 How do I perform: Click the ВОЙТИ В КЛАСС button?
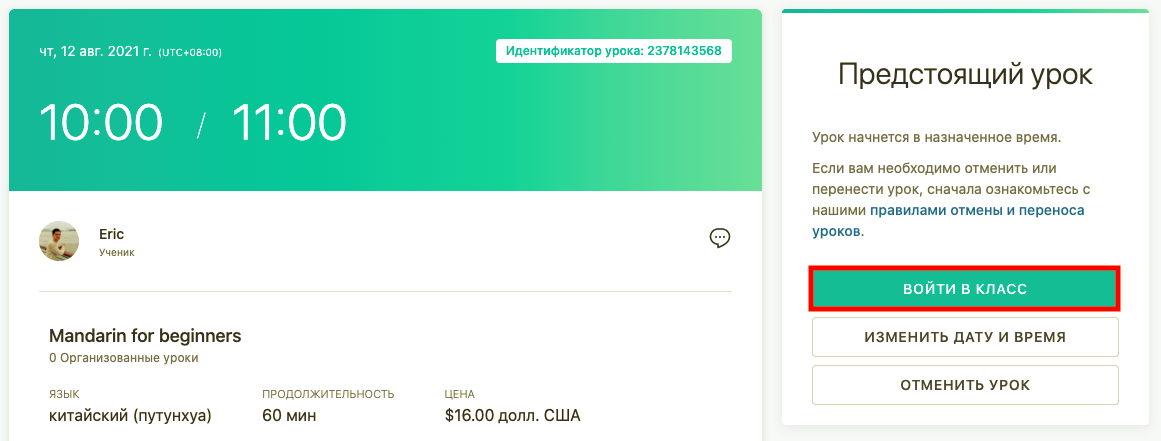click(965, 289)
